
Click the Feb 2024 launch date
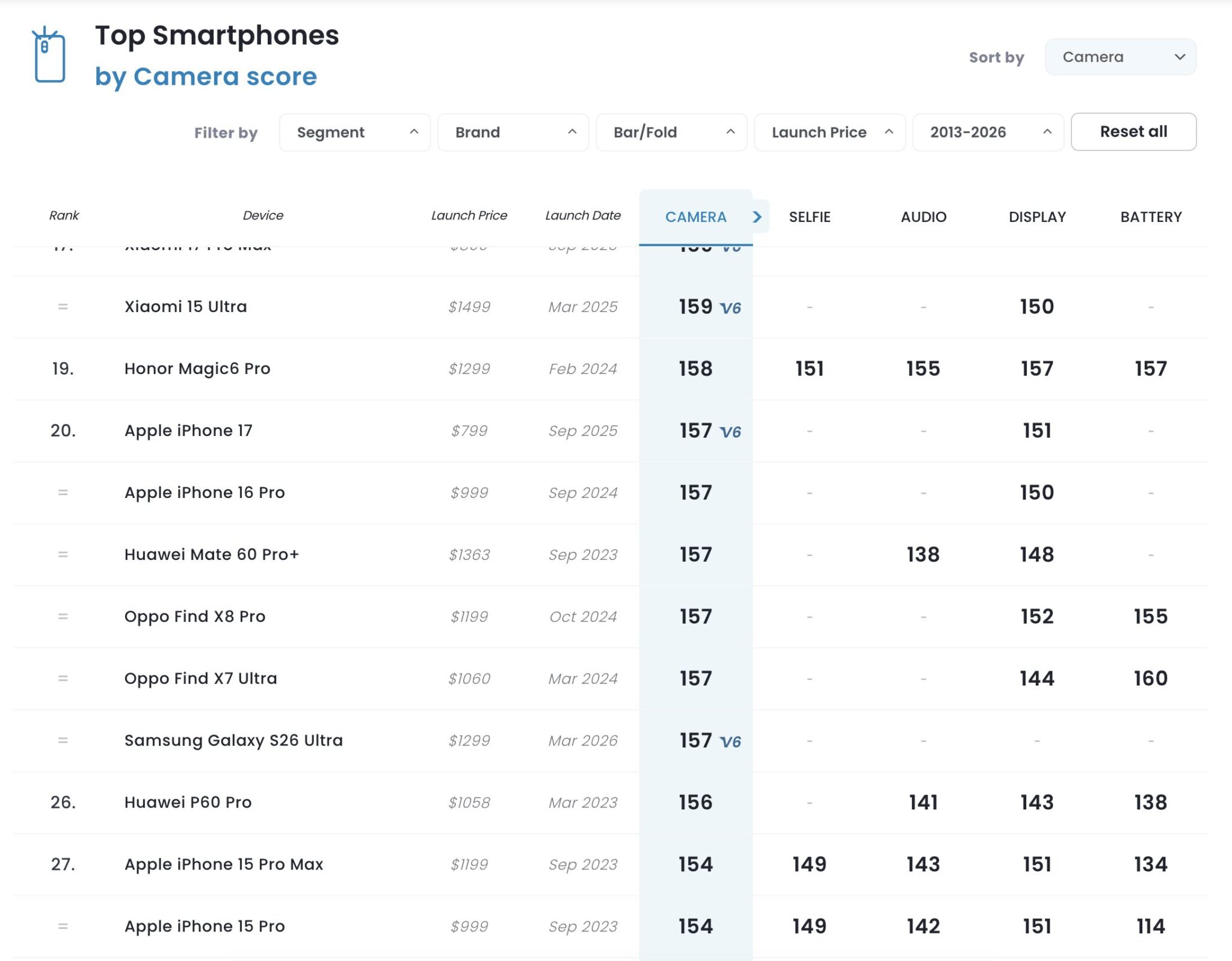pos(583,369)
